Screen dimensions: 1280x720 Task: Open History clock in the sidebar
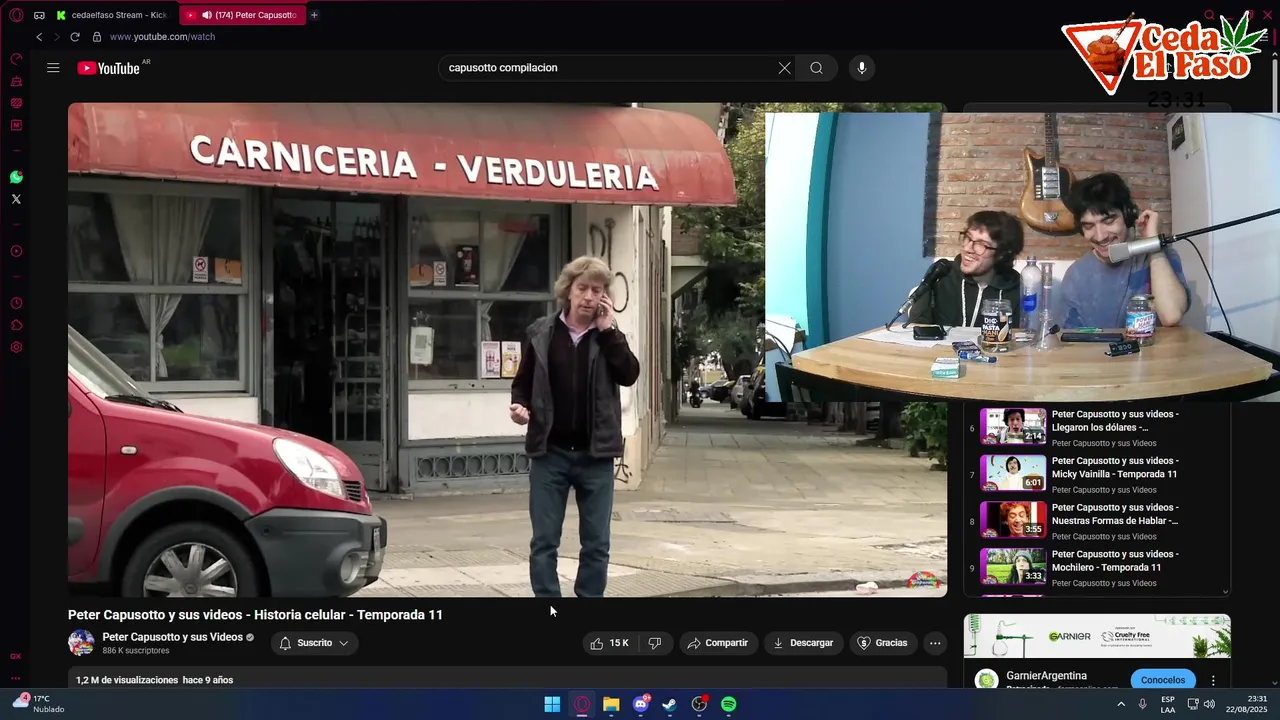tap(16, 303)
